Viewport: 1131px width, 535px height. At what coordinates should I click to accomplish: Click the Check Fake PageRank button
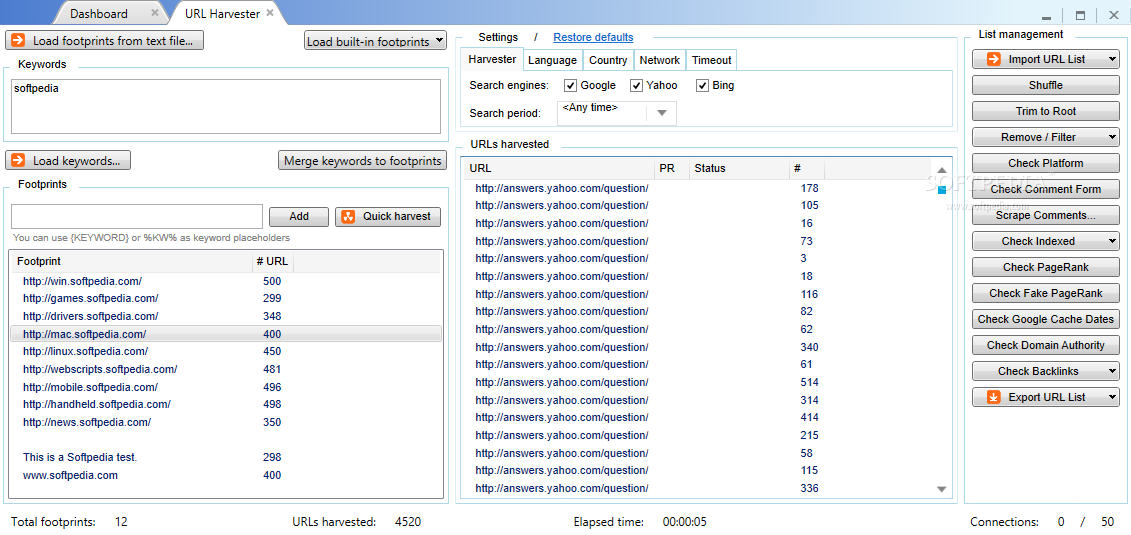click(x=1045, y=293)
